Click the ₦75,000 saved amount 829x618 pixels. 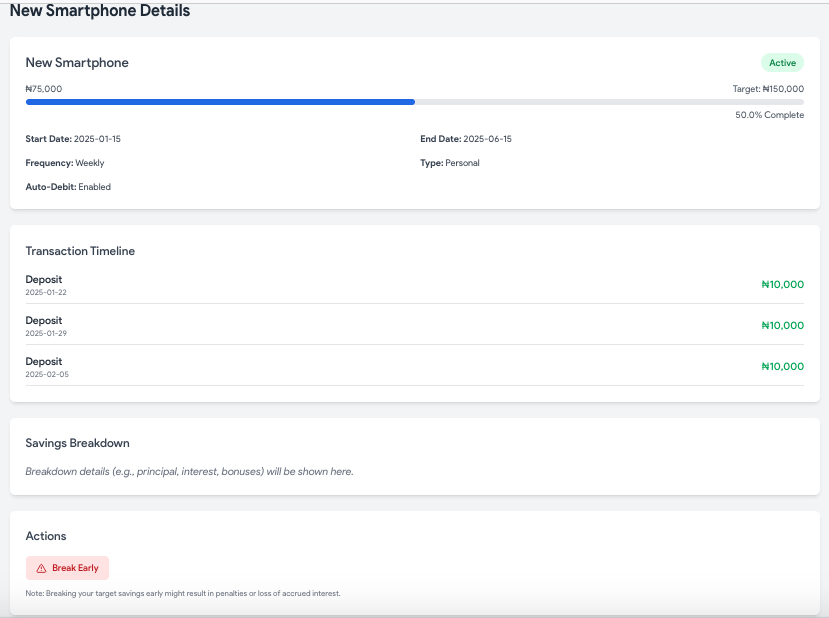click(x=44, y=89)
